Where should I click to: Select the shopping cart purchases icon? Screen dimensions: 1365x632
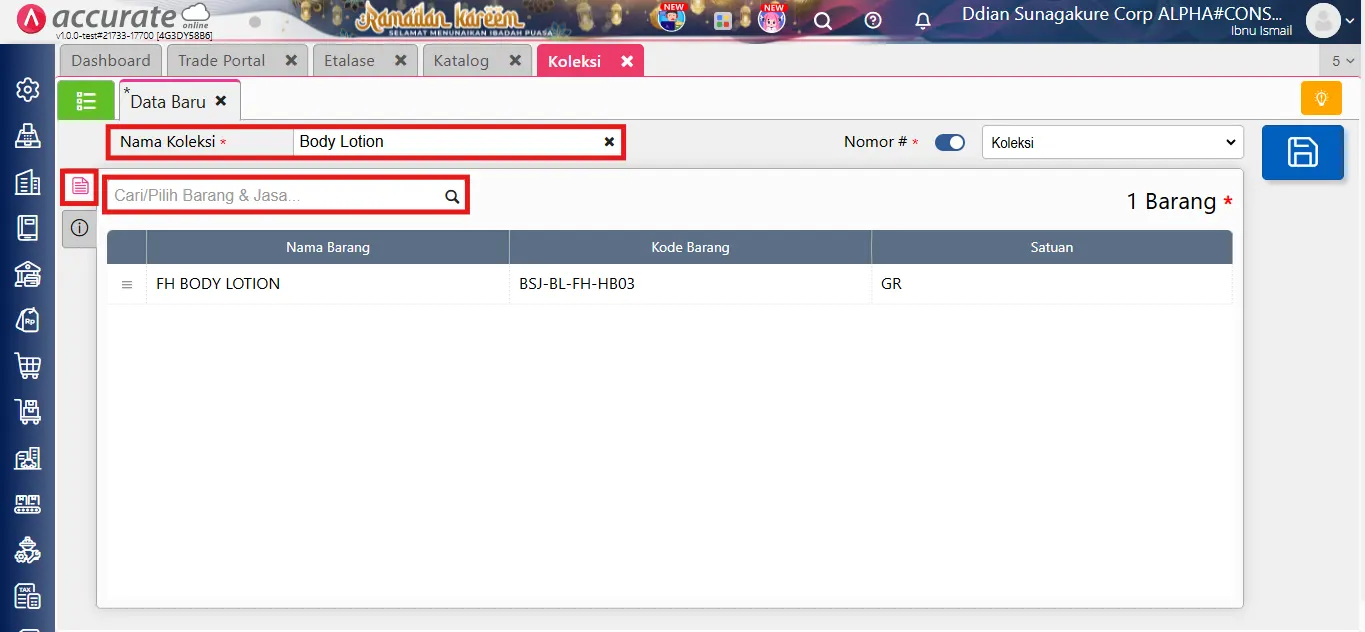[27, 366]
